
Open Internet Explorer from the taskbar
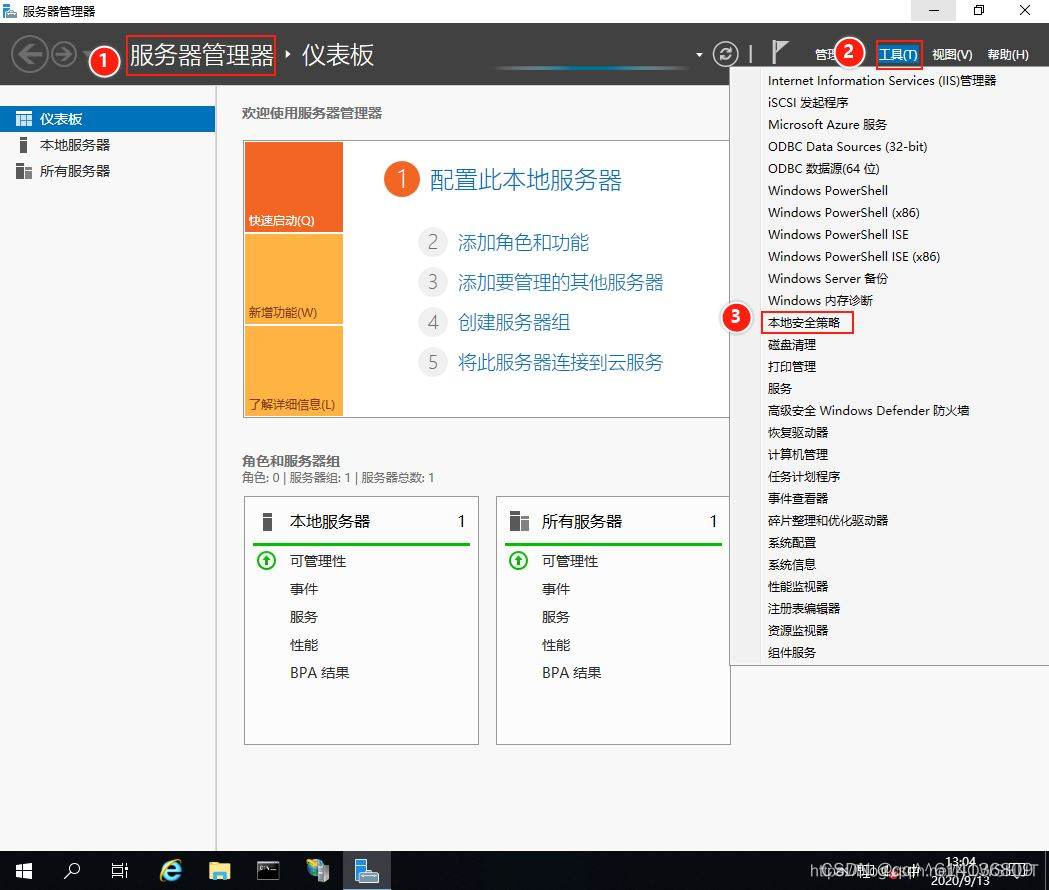pos(170,870)
